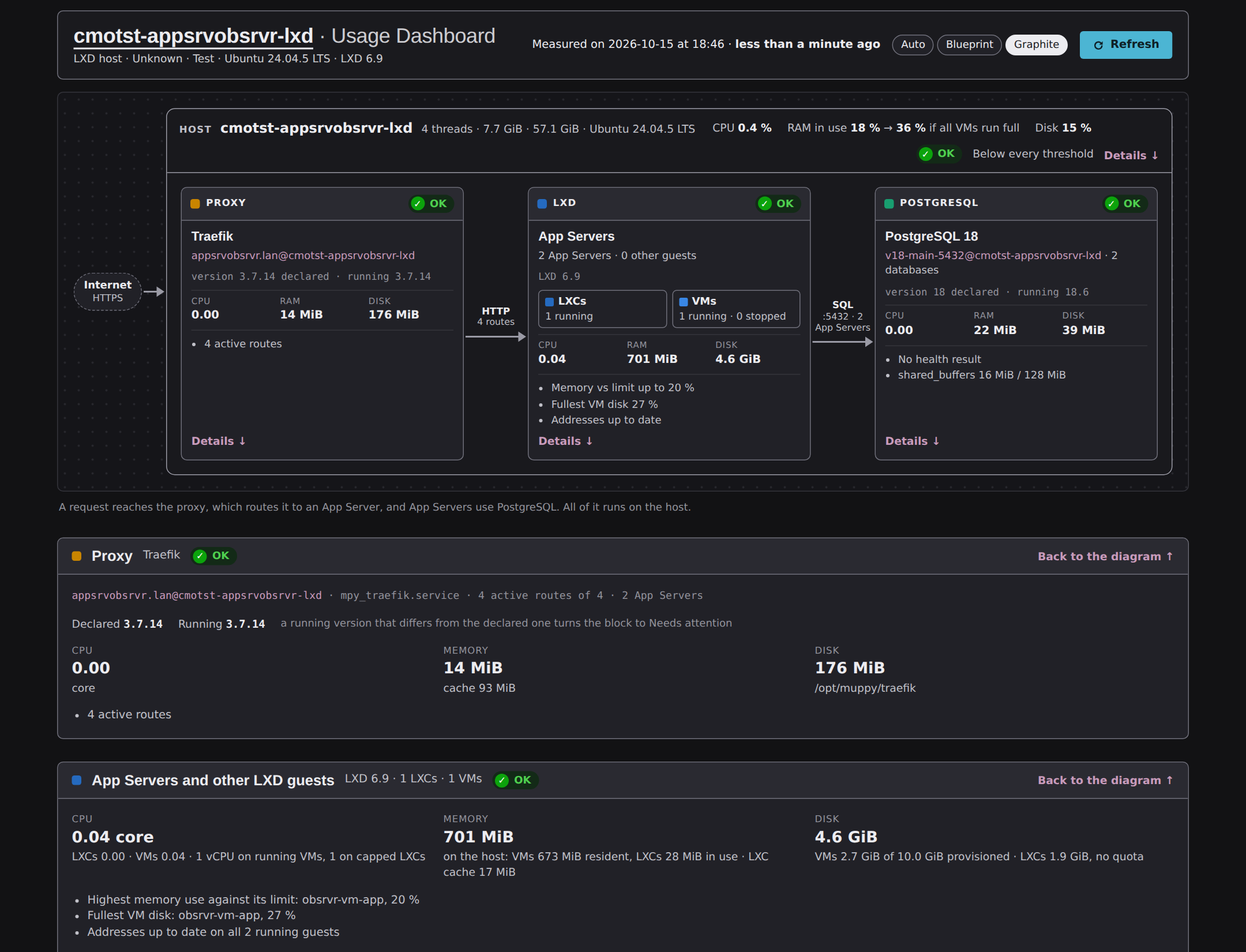The width and height of the screenshot is (1246, 952).
Task: Click the OK status badge on Proxy card
Action: click(x=431, y=203)
